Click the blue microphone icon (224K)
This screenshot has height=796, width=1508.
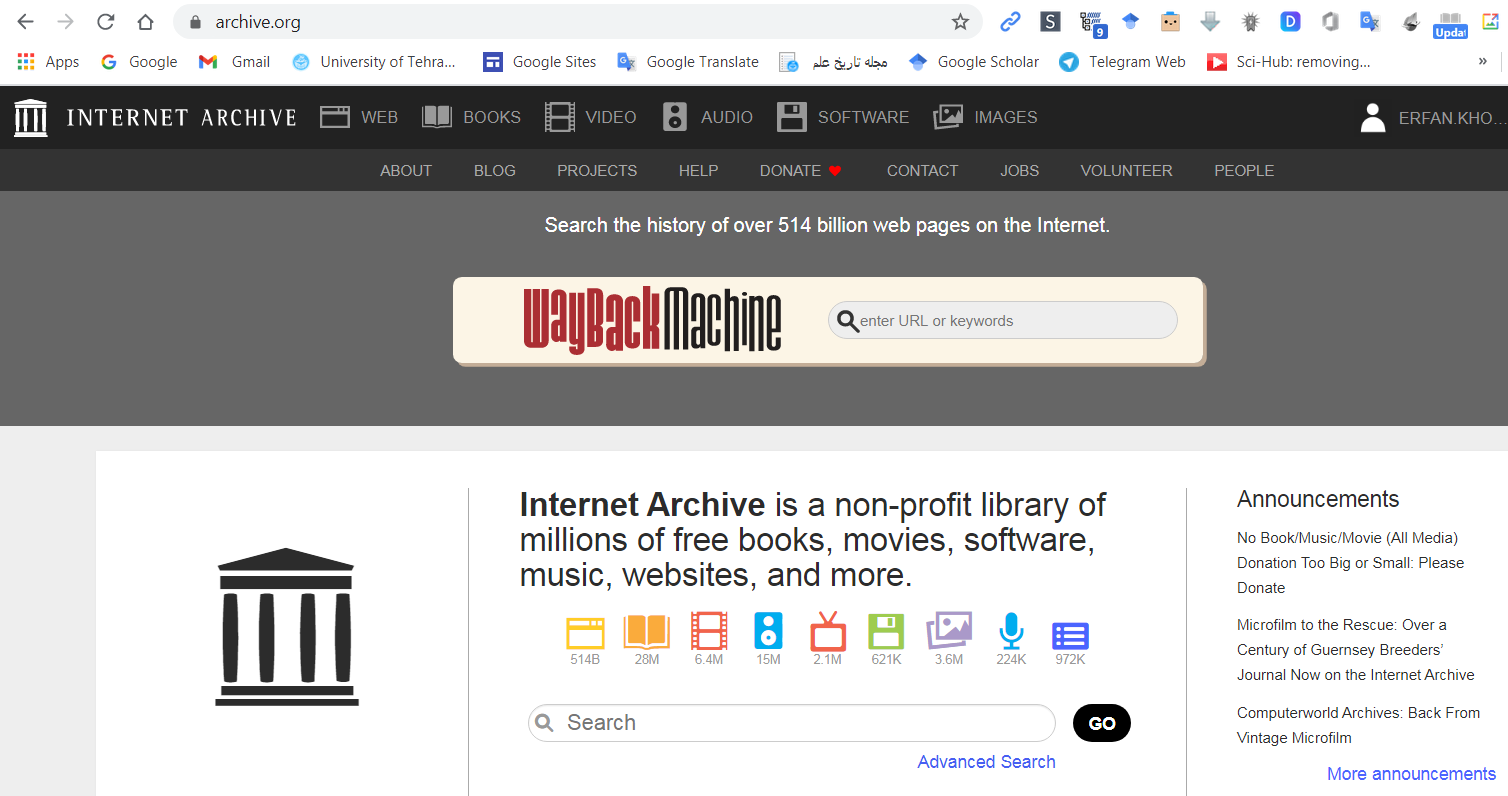(1011, 632)
